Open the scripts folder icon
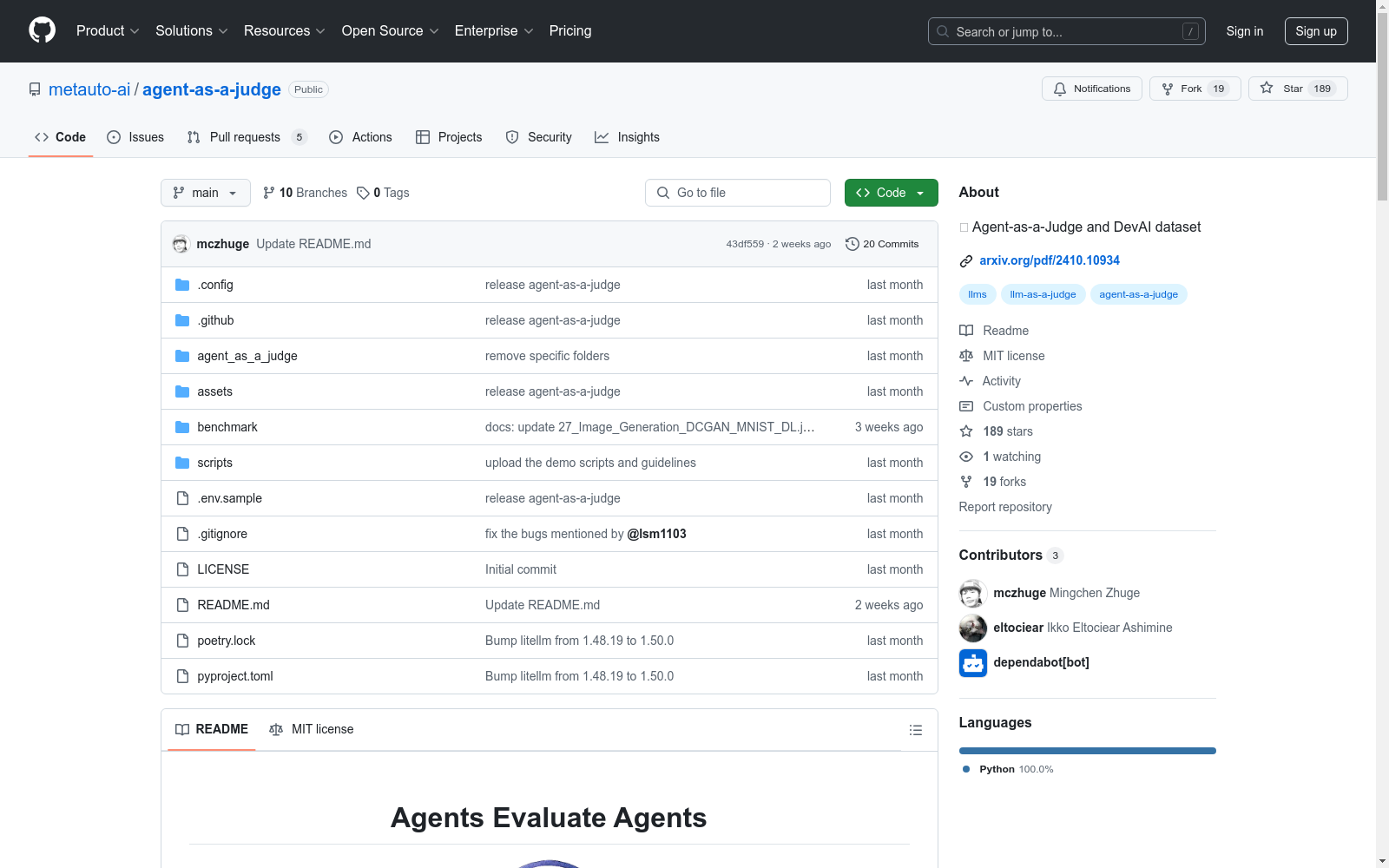The width and height of the screenshot is (1389, 868). (x=182, y=463)
